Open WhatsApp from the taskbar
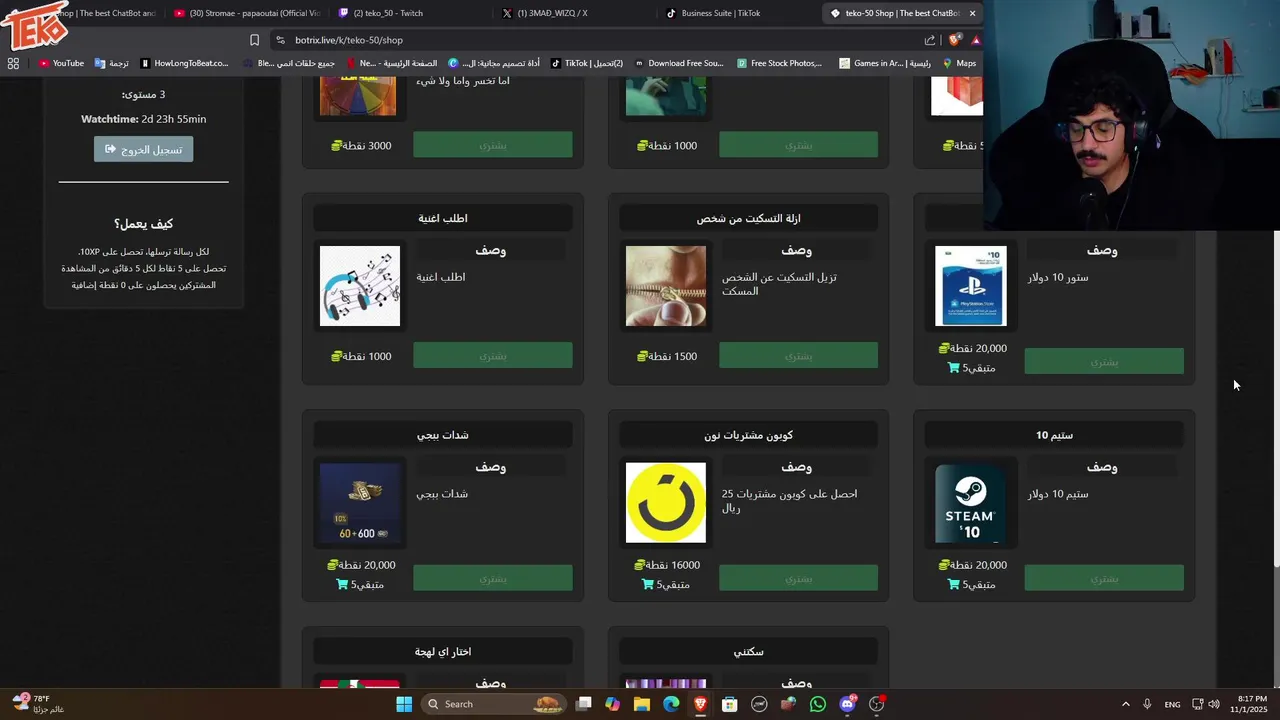This screenshot has width=1280, height=720. (x=818, y=704)
